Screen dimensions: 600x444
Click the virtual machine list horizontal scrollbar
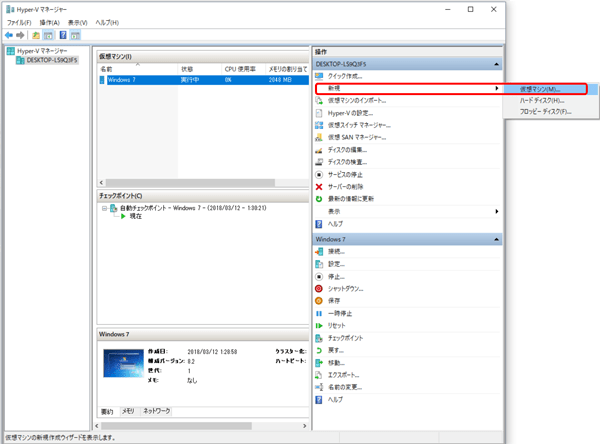190,183
